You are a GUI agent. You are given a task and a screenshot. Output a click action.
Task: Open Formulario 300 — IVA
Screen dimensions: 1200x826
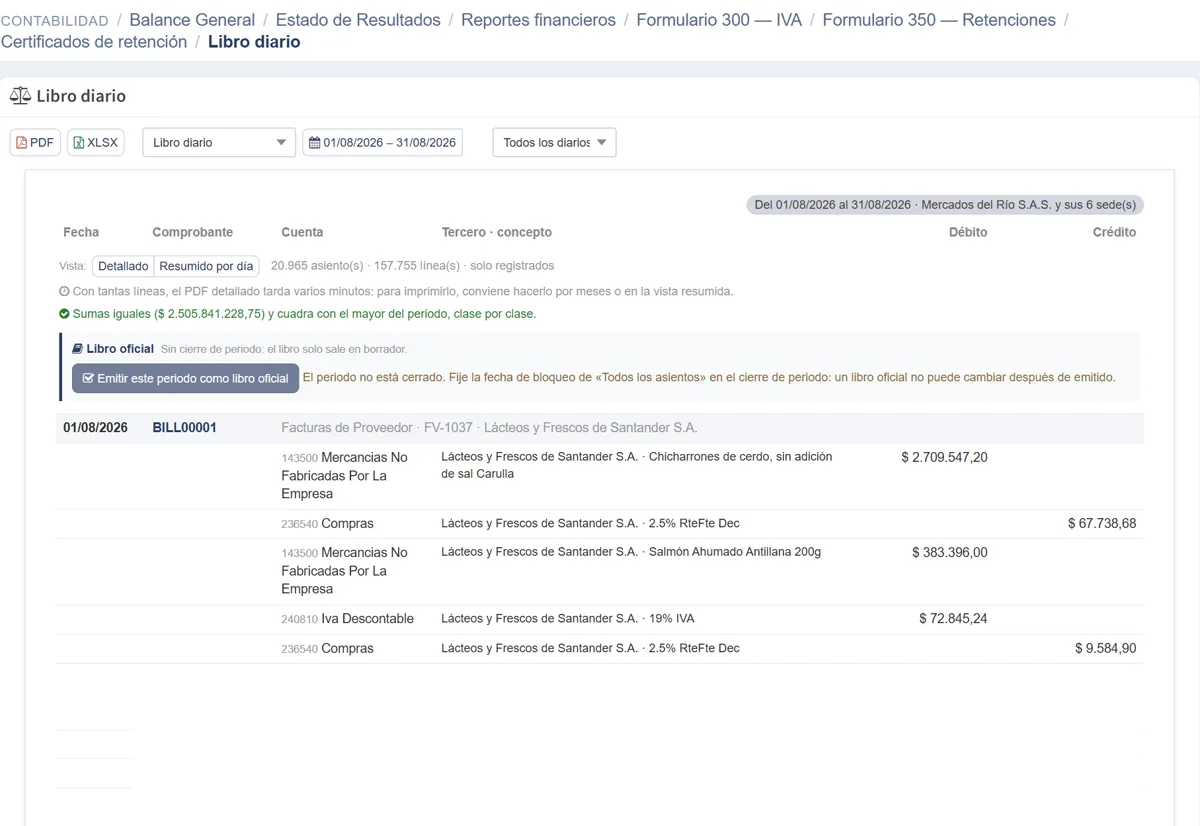719,20
